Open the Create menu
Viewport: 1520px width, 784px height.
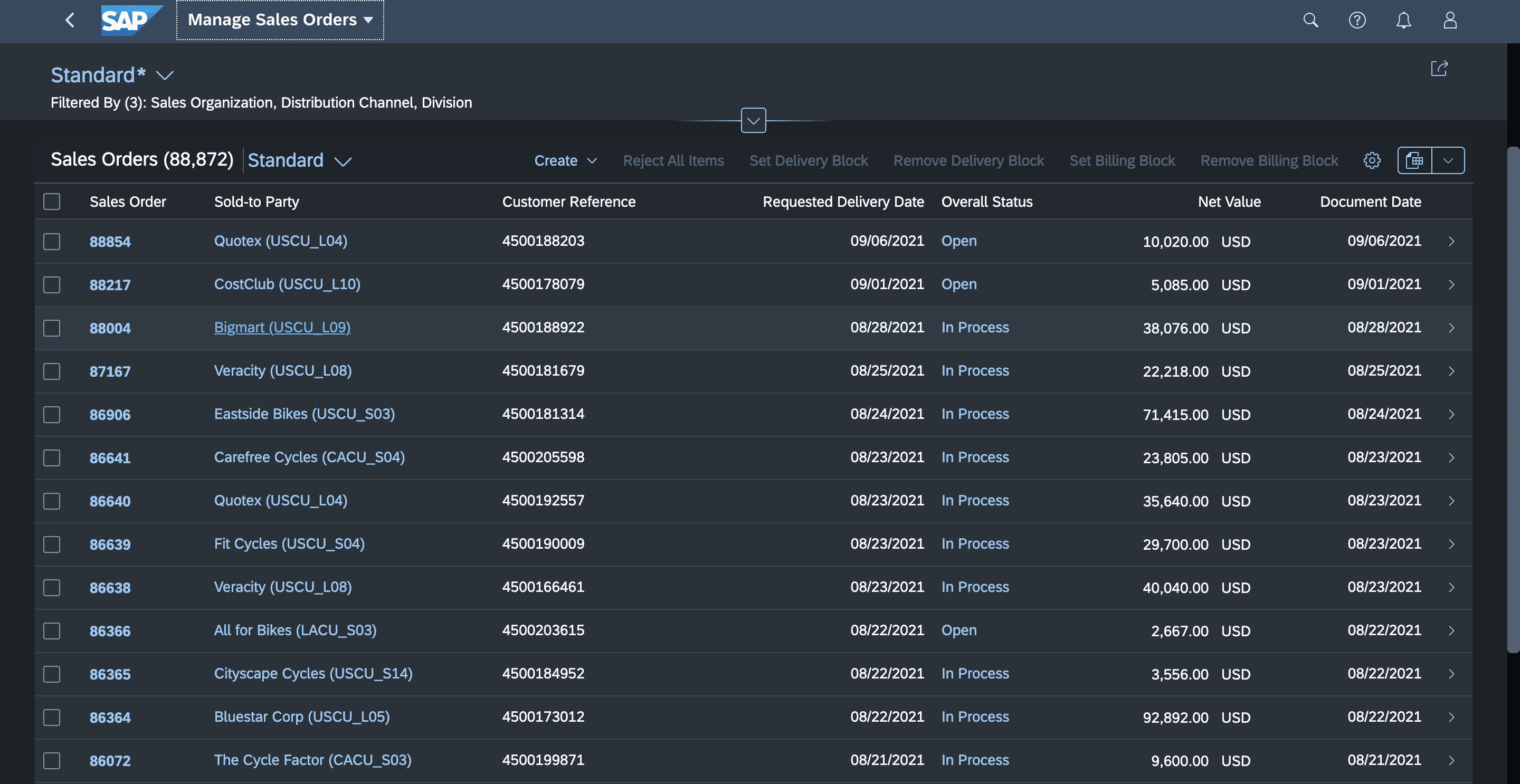(x=565, y=160)
